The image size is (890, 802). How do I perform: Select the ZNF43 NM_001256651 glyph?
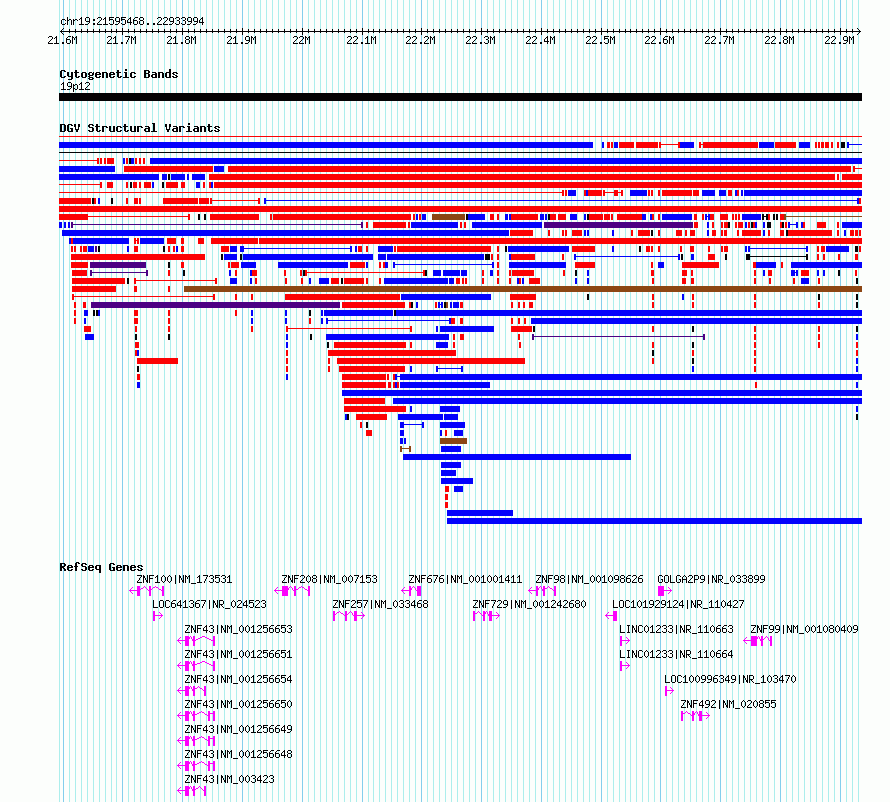coord(196,666)
